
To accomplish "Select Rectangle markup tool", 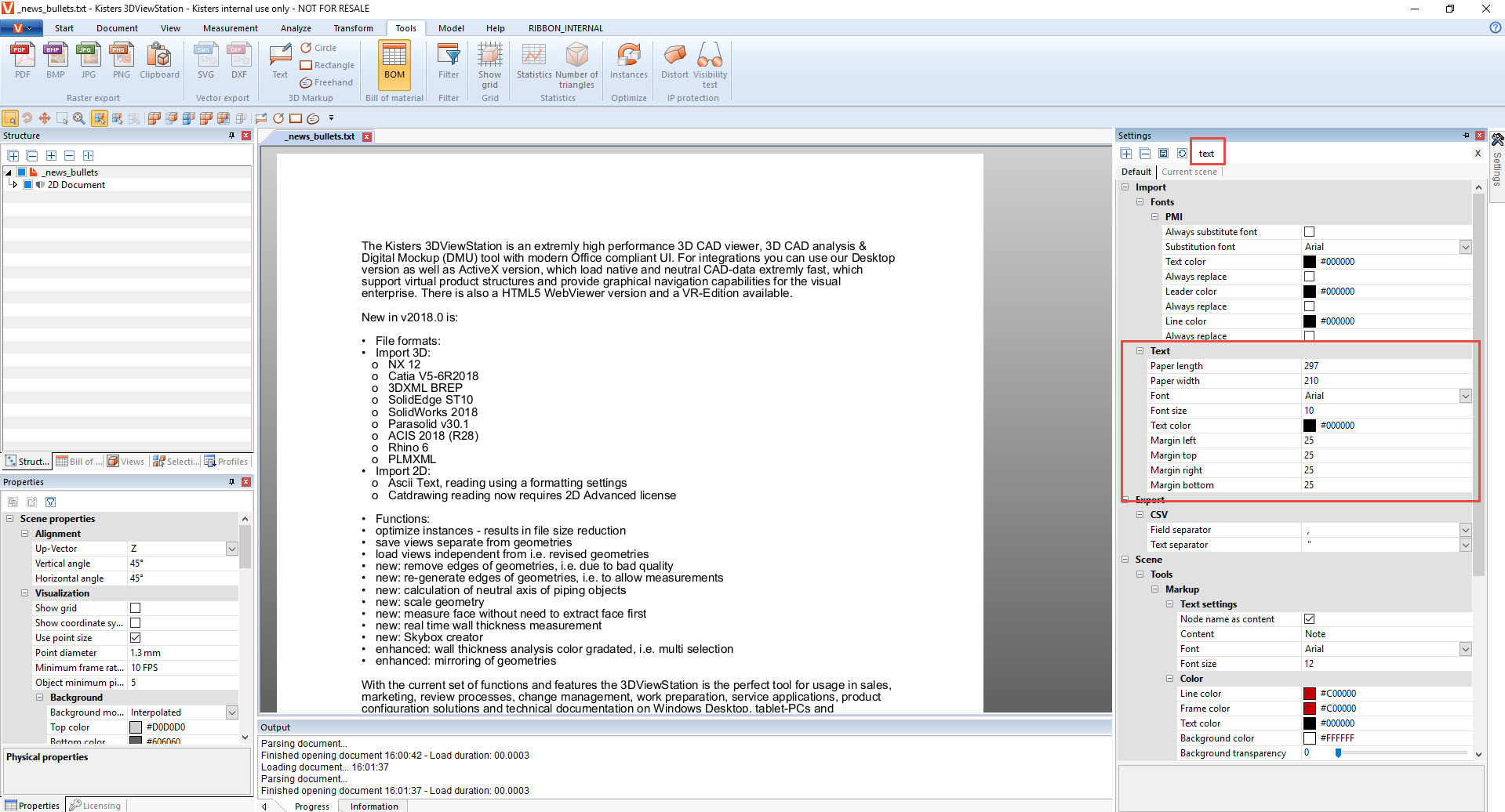I will (327, 65).
